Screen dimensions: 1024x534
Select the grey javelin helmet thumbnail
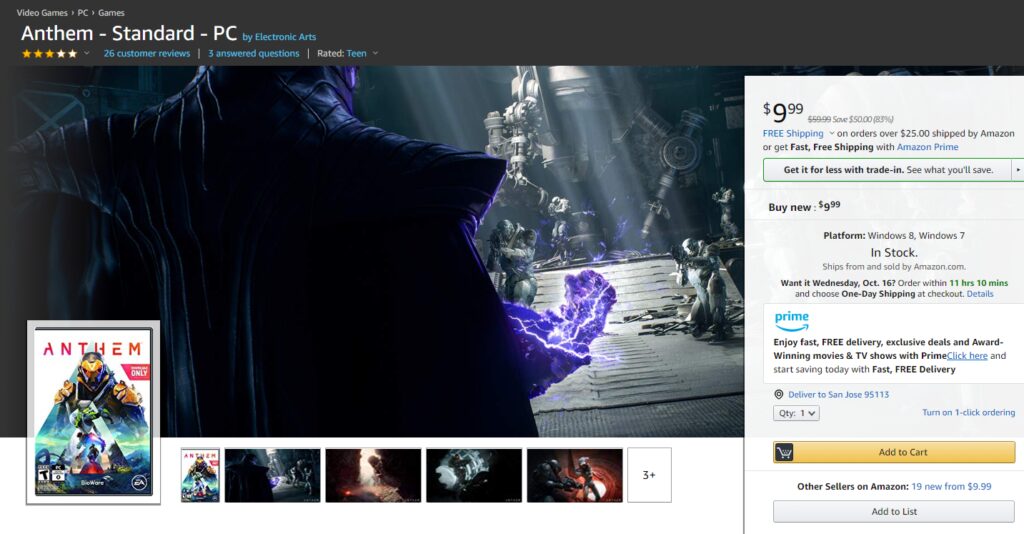tap(473, 475)
